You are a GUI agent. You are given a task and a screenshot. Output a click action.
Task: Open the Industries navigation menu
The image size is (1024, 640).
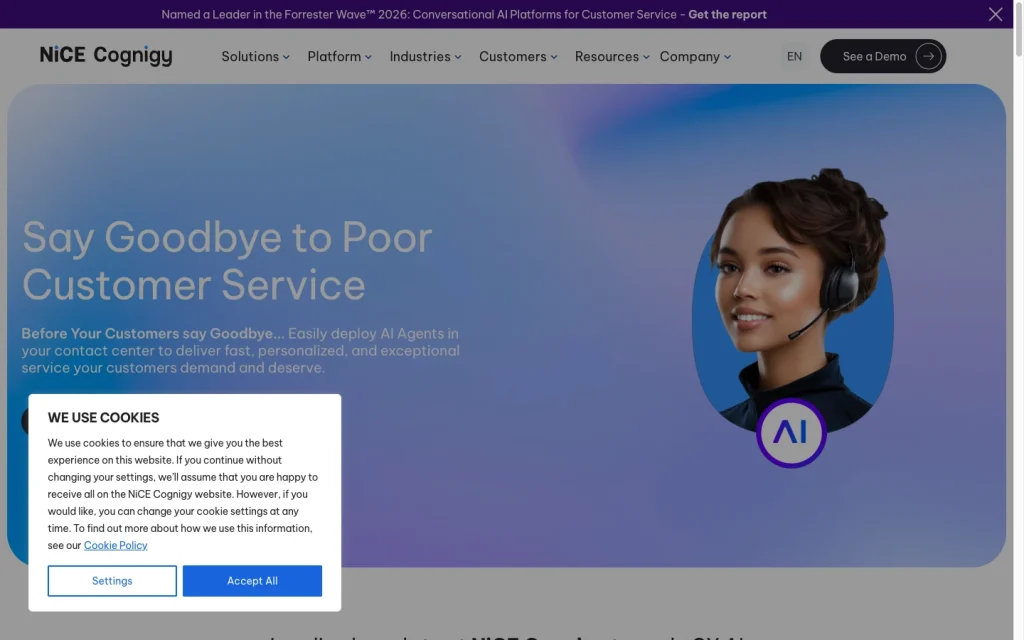426,57
